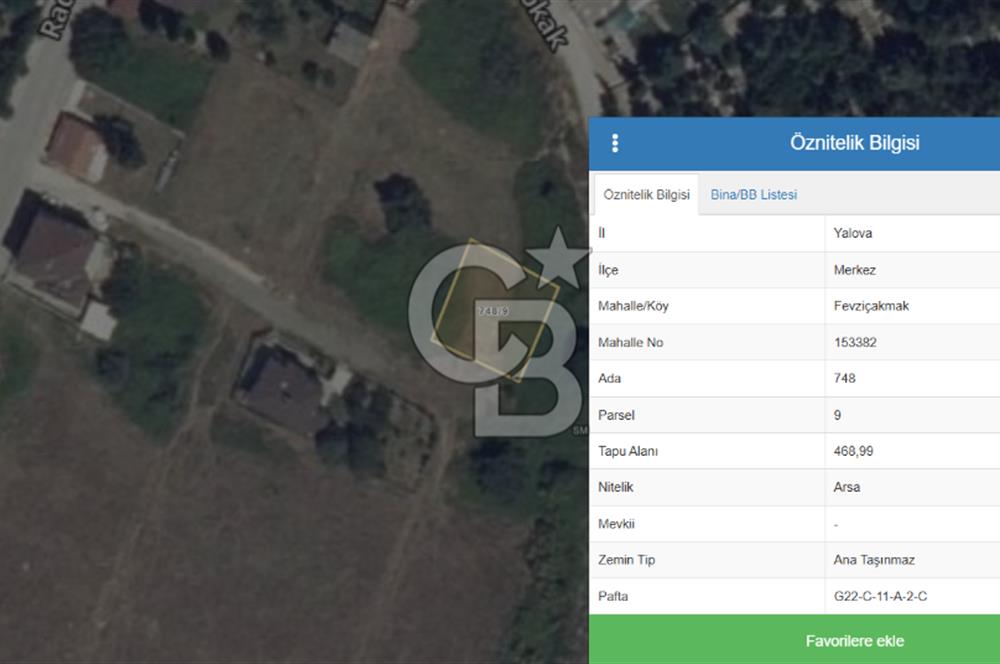Click the Ada value 748
This screenshot has height=664, width=1000.
844,379
